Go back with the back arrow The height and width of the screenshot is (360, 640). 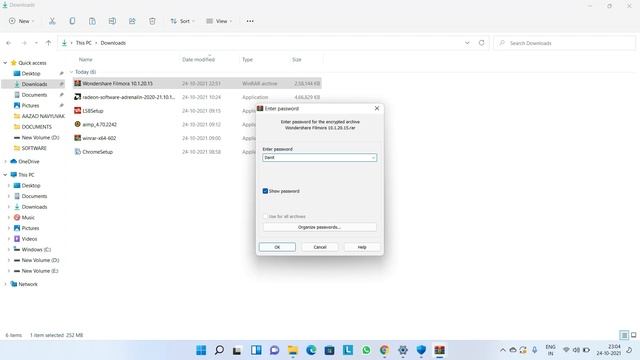9,43
